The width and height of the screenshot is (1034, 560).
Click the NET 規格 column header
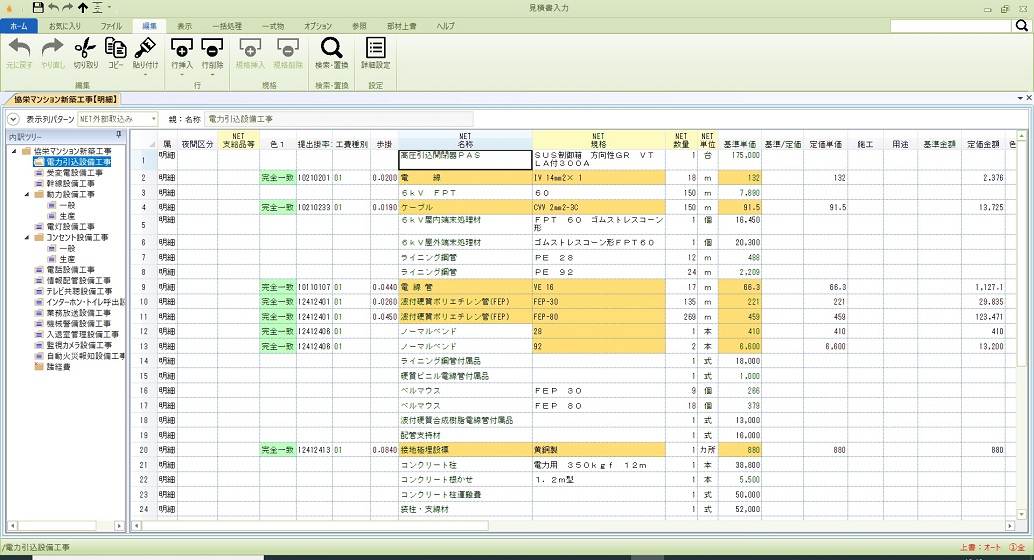(598, 140)
